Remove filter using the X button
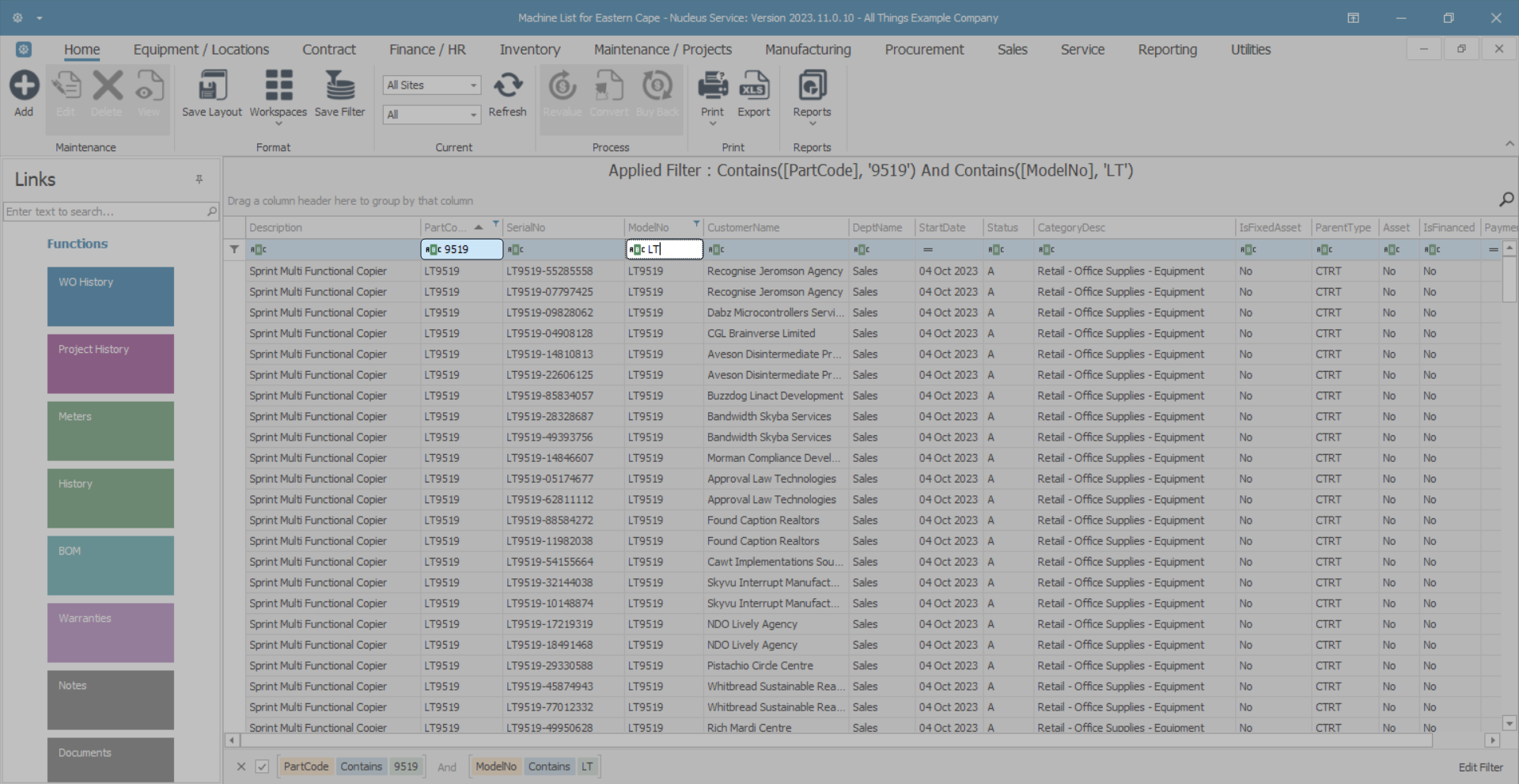The height and width of the screenshot is (784, 1519). coord(241,767)
